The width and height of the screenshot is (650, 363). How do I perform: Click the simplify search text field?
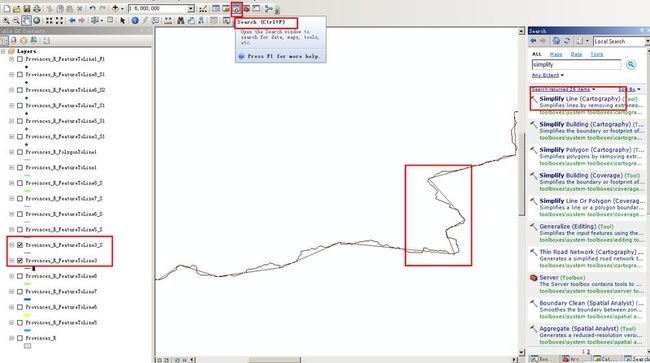(x=576, y=65)
